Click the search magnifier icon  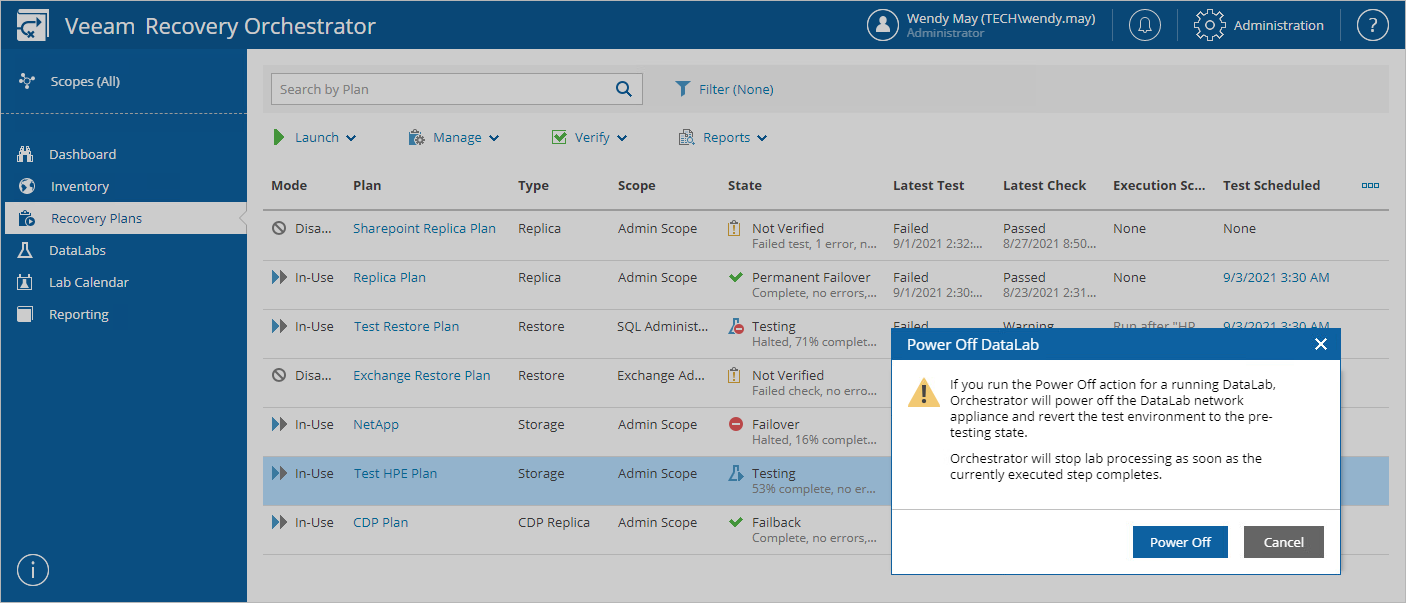point(624,89)
